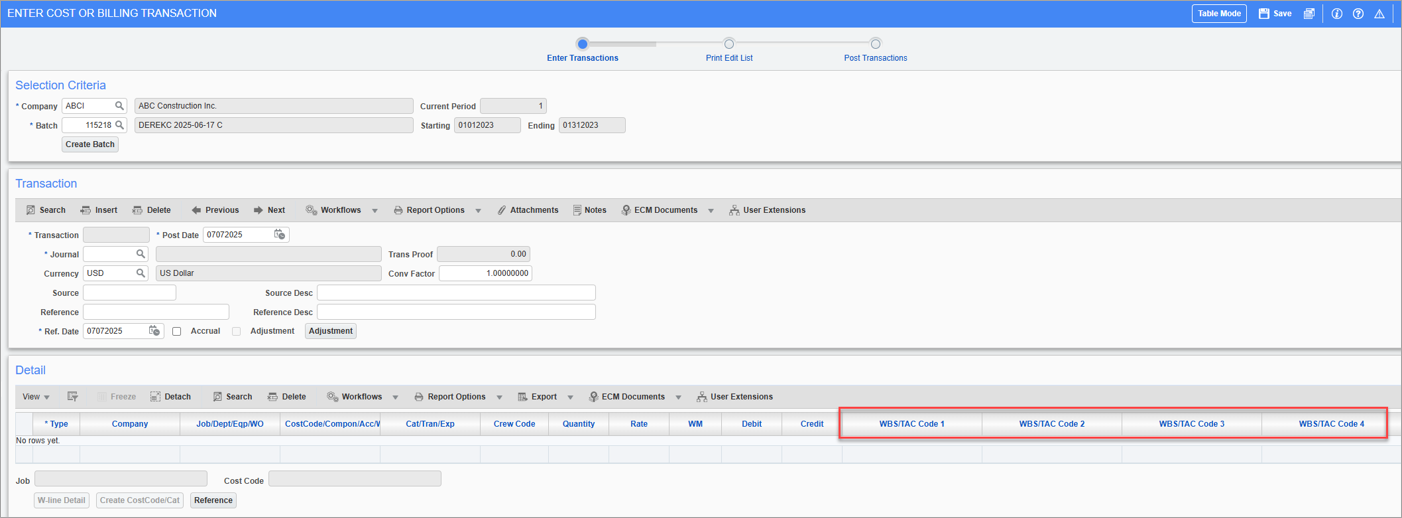Click Delete in Transaction toolbar
This screenshot has height=518, width=1402.
[151, 210]
